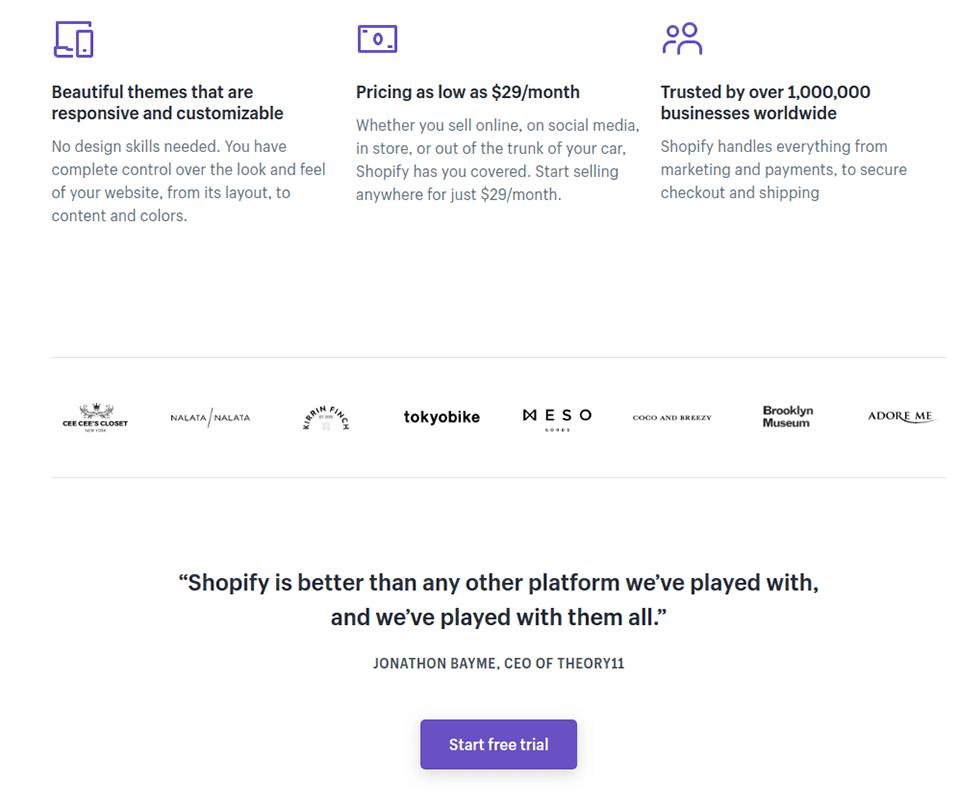Click the Brooklyn Museum logo
This screenshot has width=960, height=806.
(x=787, y=417)
